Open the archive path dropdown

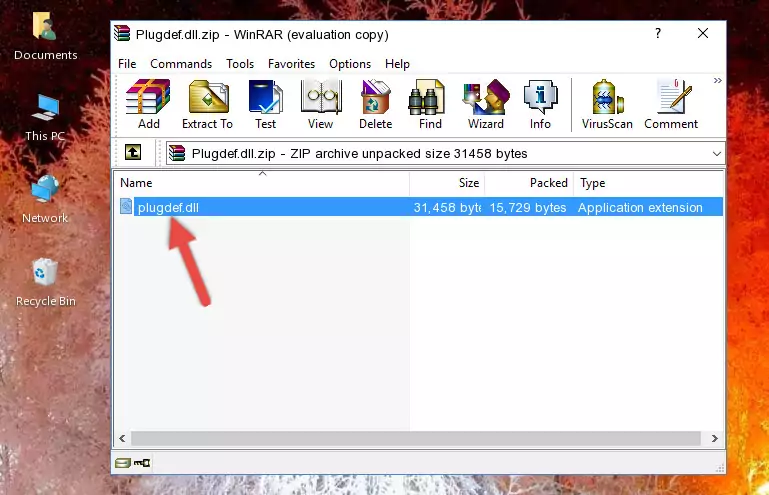[717, 154]
